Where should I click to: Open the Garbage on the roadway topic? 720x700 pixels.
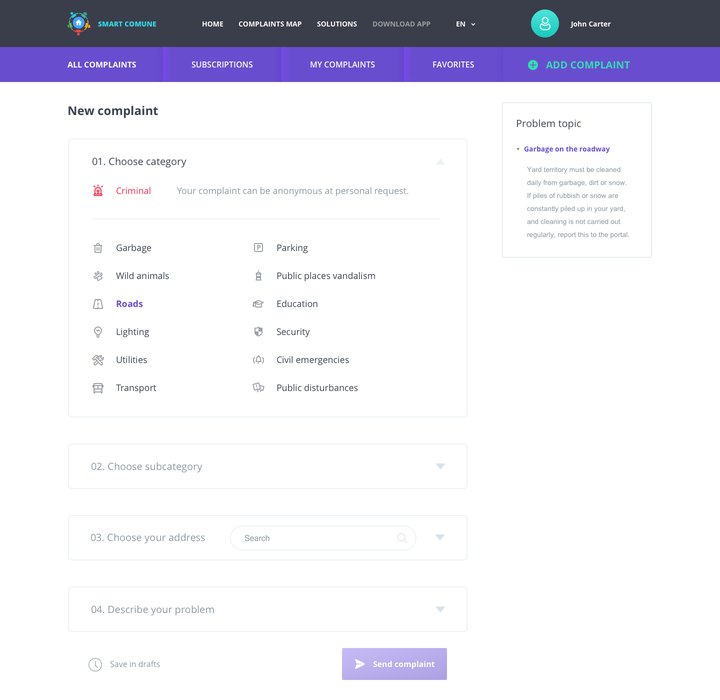pyautogui.click(x=567, y=149)
